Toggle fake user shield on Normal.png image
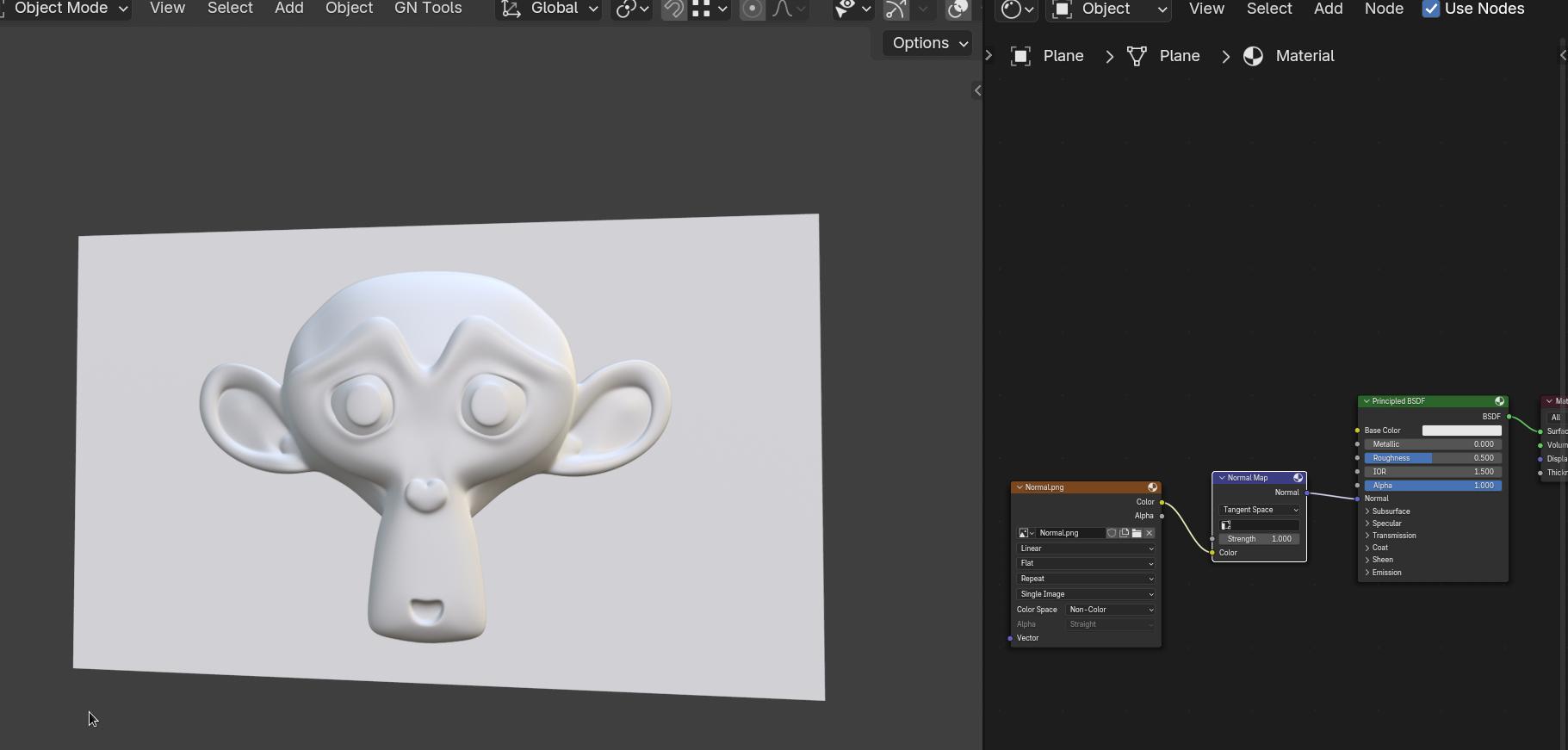 [x=1112, y=533]
